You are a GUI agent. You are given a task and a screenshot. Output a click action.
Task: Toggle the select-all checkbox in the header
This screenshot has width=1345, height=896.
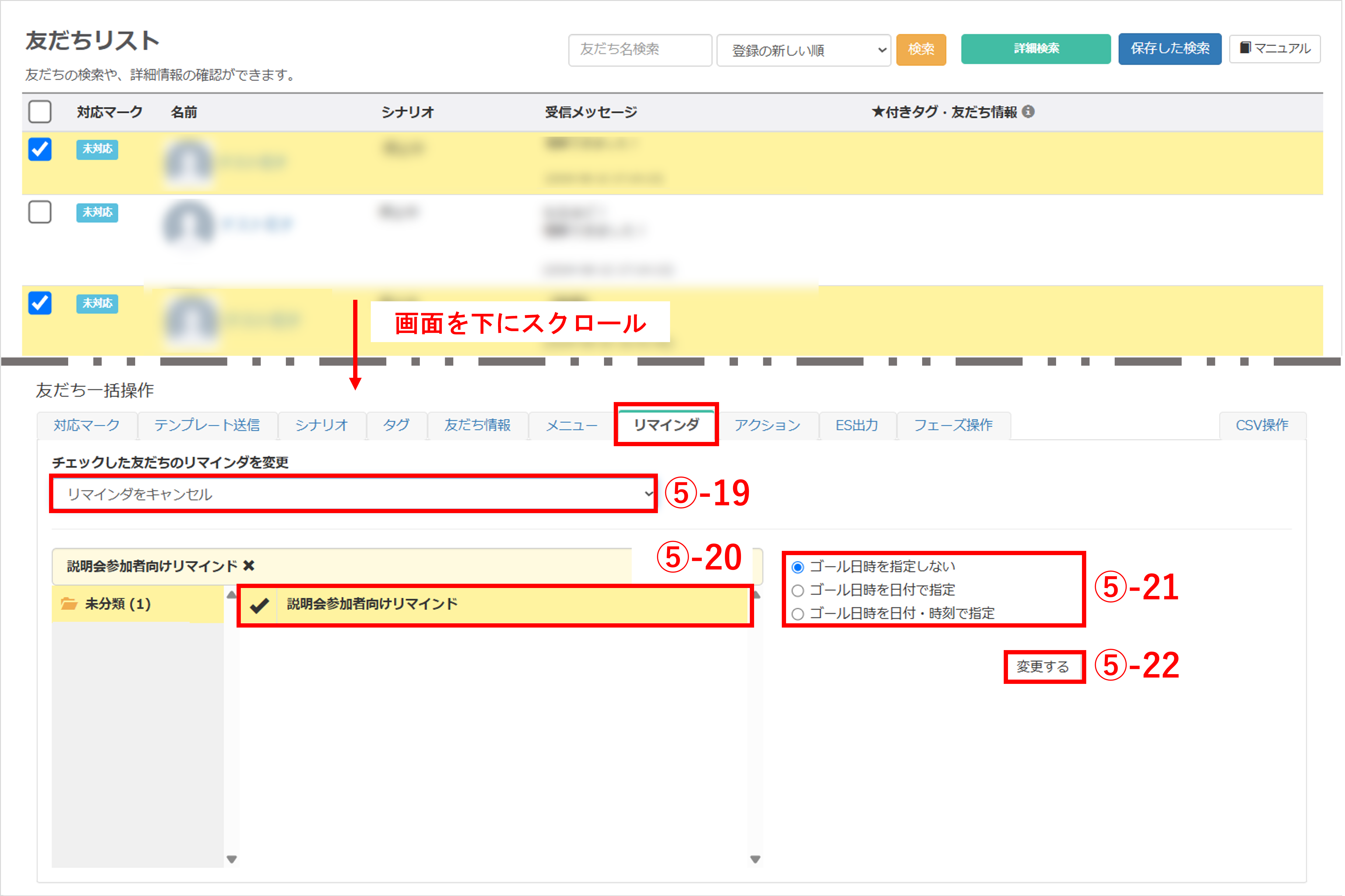(40, 111)
